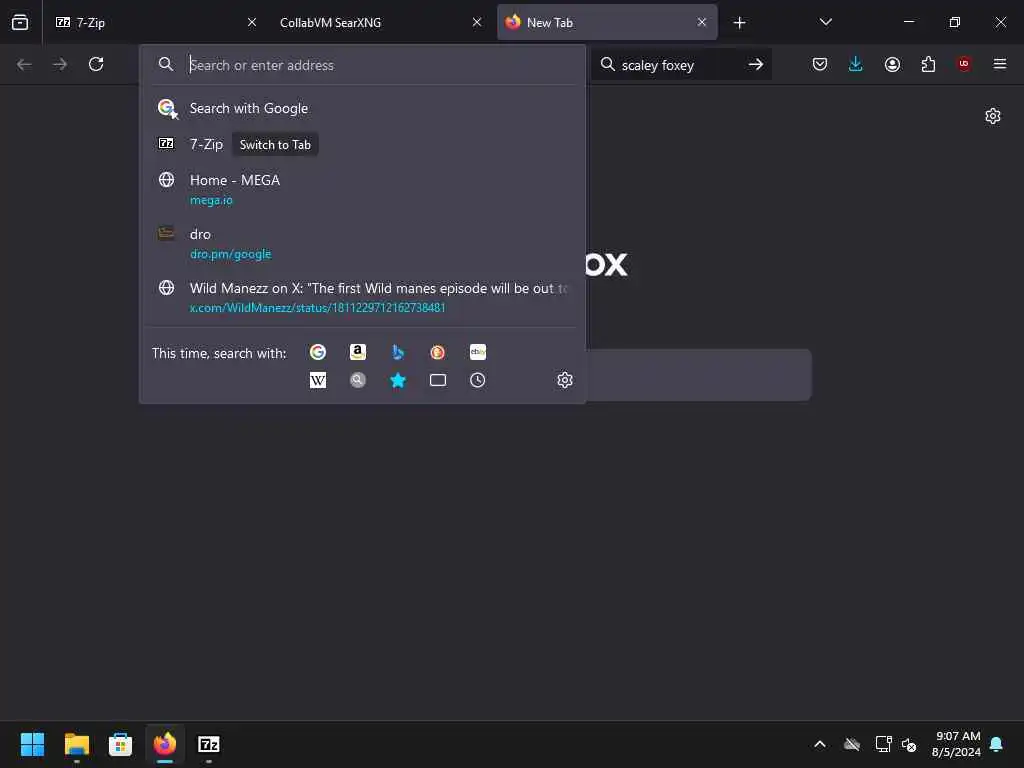Open 7-Zip from the taskbar

tap(208, 744)
